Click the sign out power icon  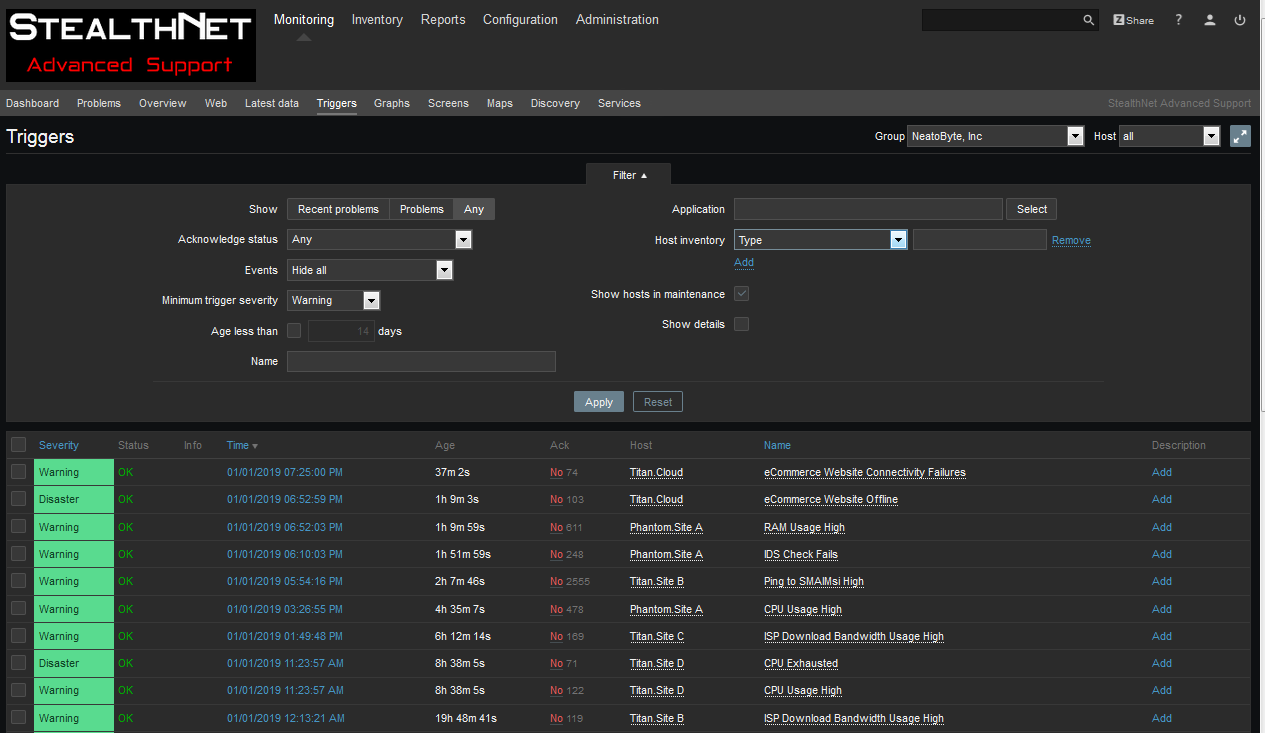(x=1240, y=20)
